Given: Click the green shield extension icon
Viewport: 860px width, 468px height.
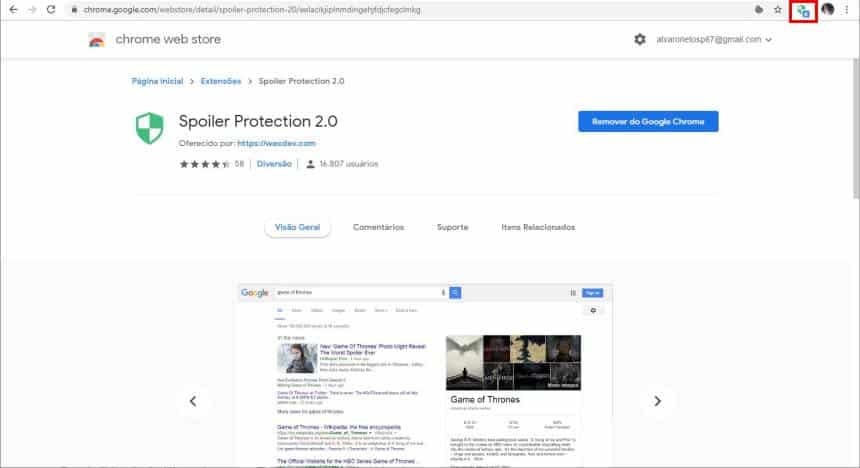Looking at the screenshot, I should pos(149,128).
